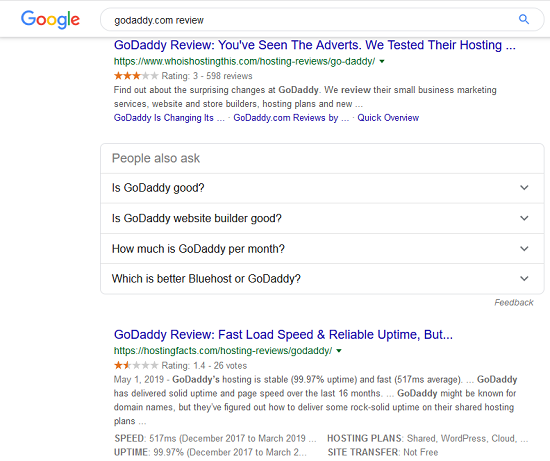Click the Google logo
Screen dimensions: 550x461
[50, 19]
